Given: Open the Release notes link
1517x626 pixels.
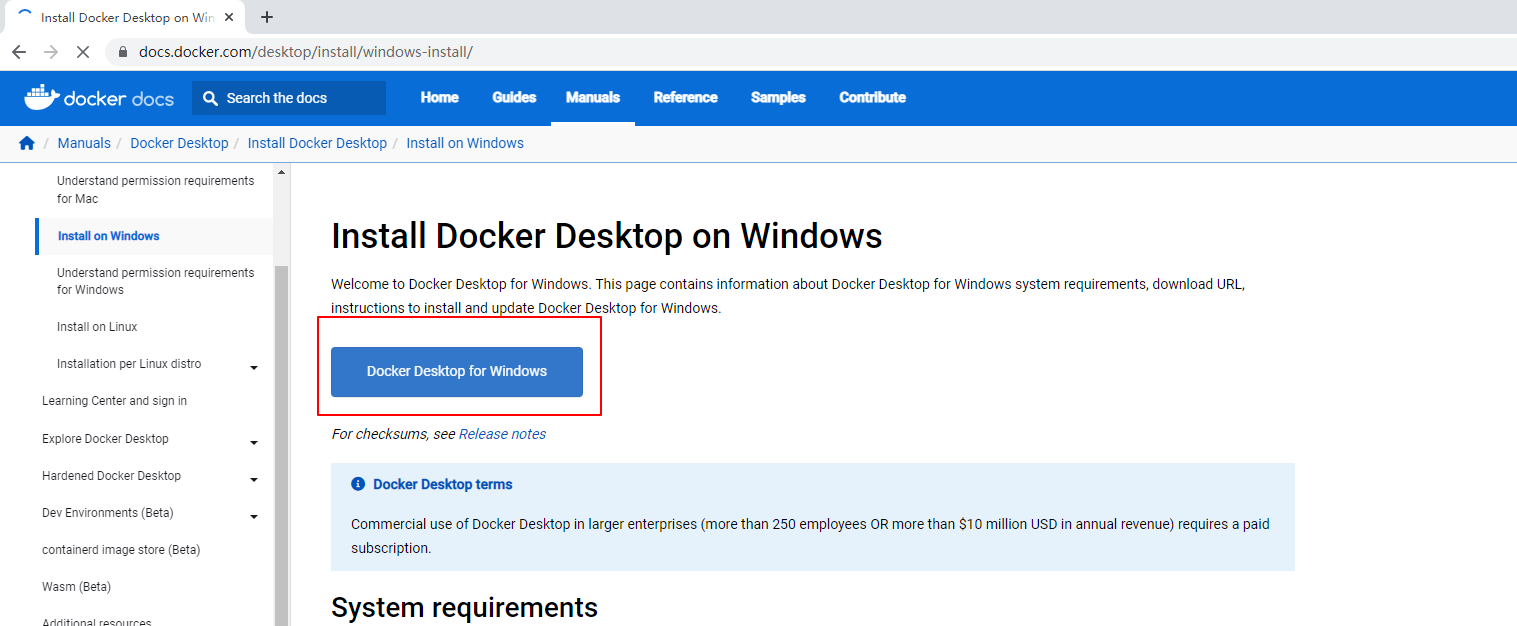Looking at the screenshot, I should point(502,434).
